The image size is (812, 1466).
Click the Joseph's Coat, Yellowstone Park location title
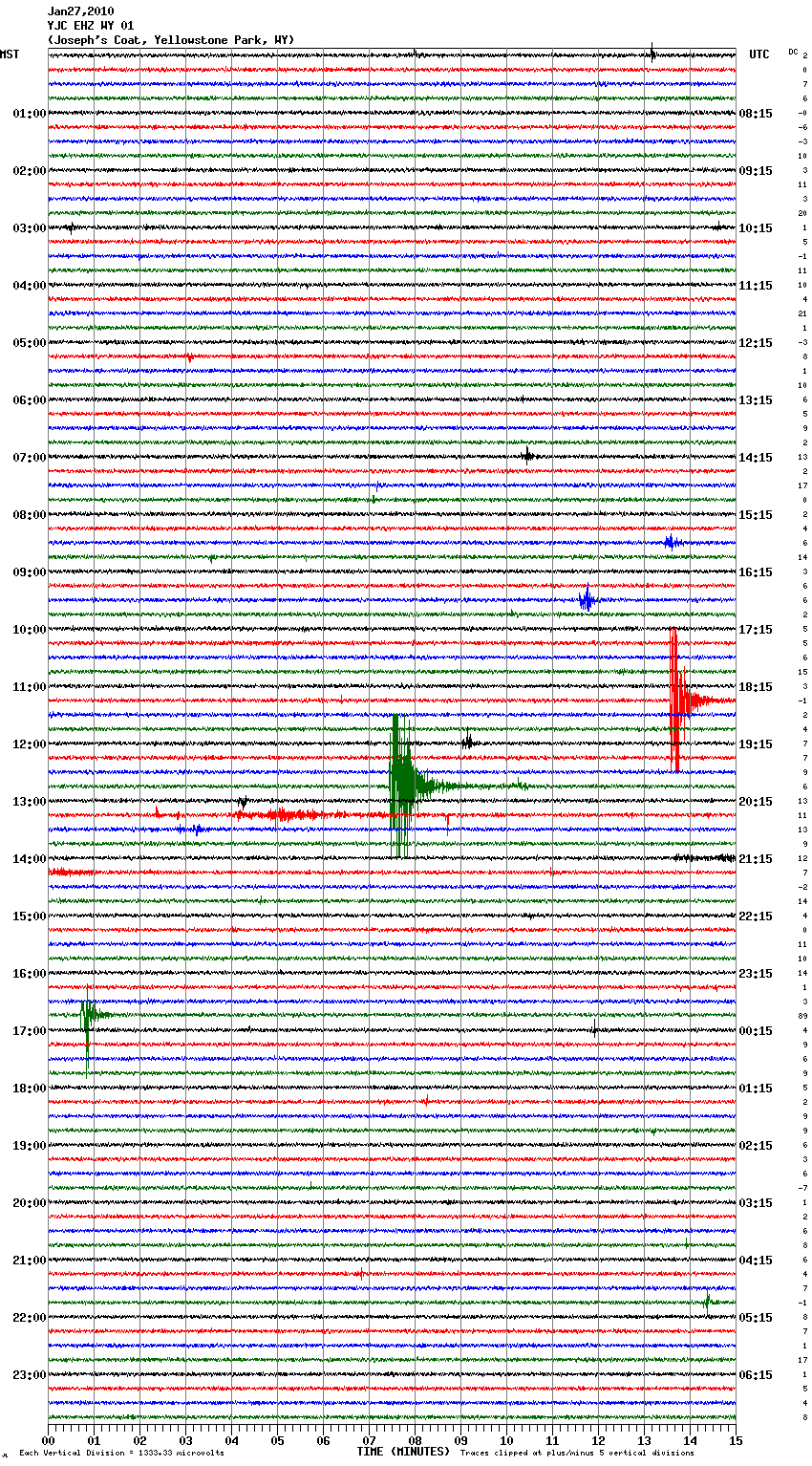coord(171,40)
